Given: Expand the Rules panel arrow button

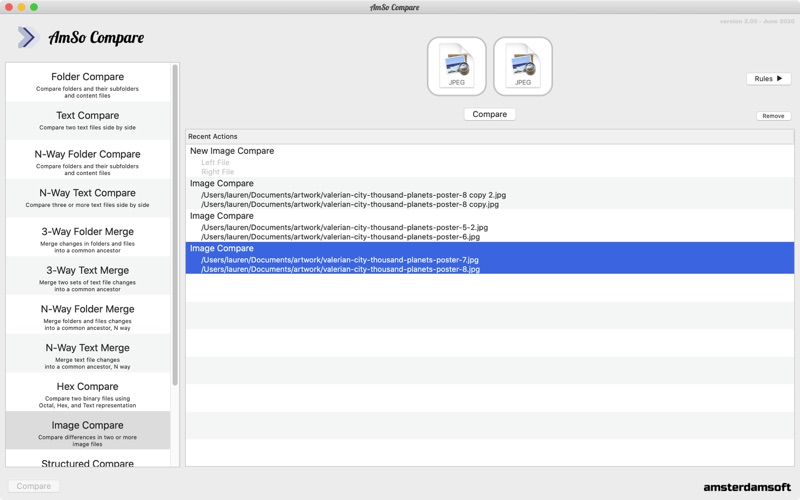Looking at the screenshot, I should click(768, 79).
